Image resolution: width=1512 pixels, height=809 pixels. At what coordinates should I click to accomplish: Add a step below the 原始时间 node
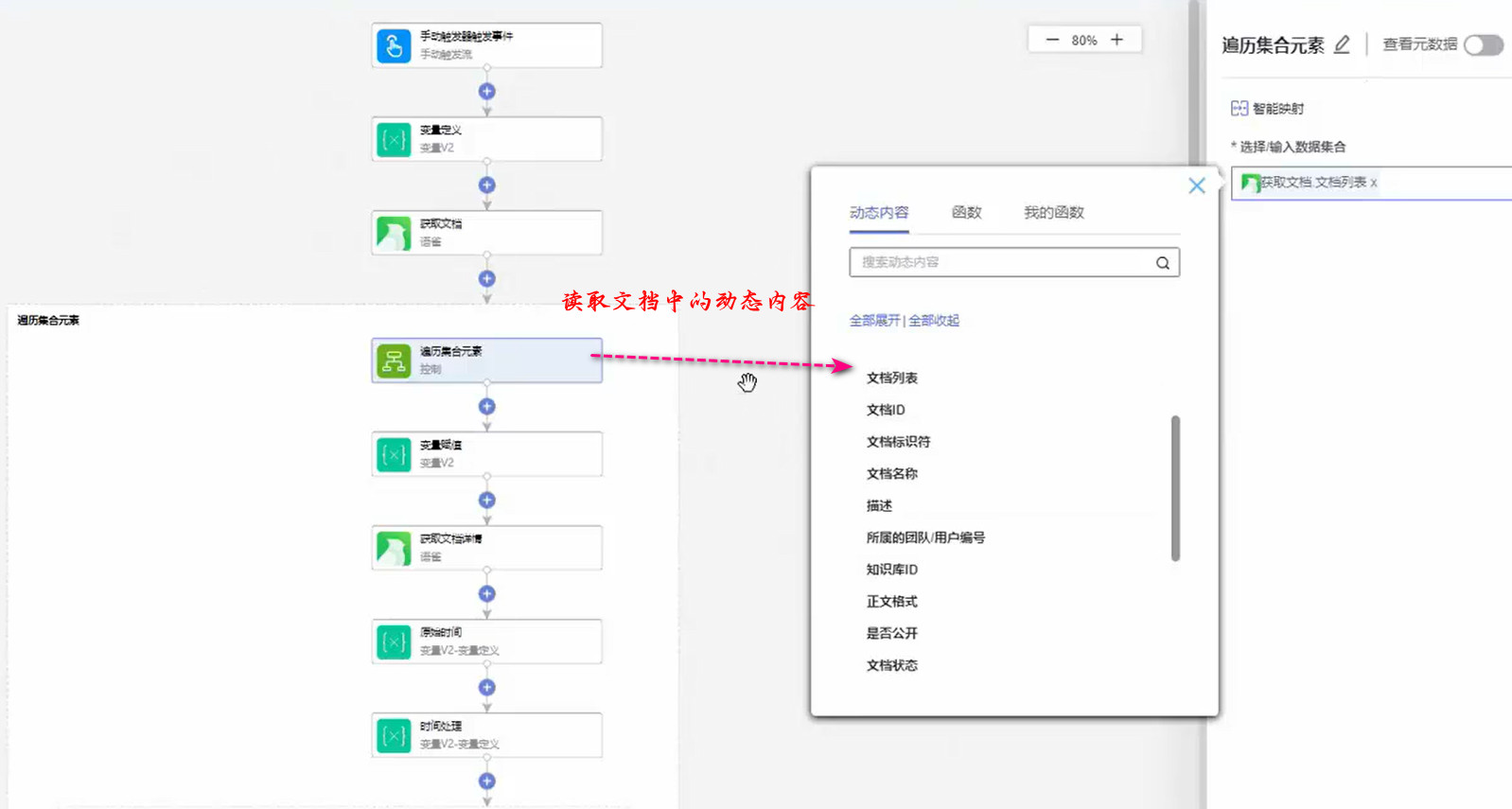click(487, 688)
